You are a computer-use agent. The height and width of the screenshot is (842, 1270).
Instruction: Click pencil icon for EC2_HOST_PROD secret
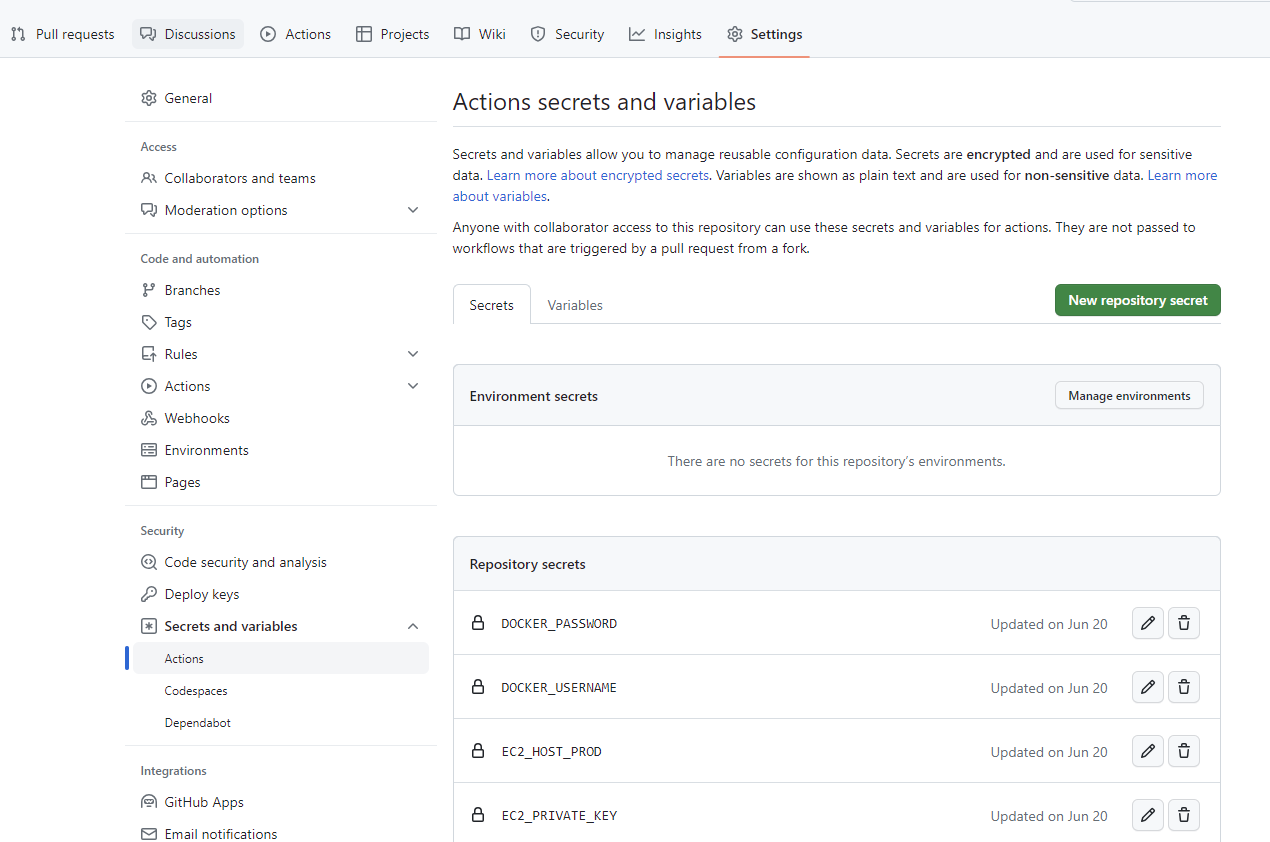1148,751
